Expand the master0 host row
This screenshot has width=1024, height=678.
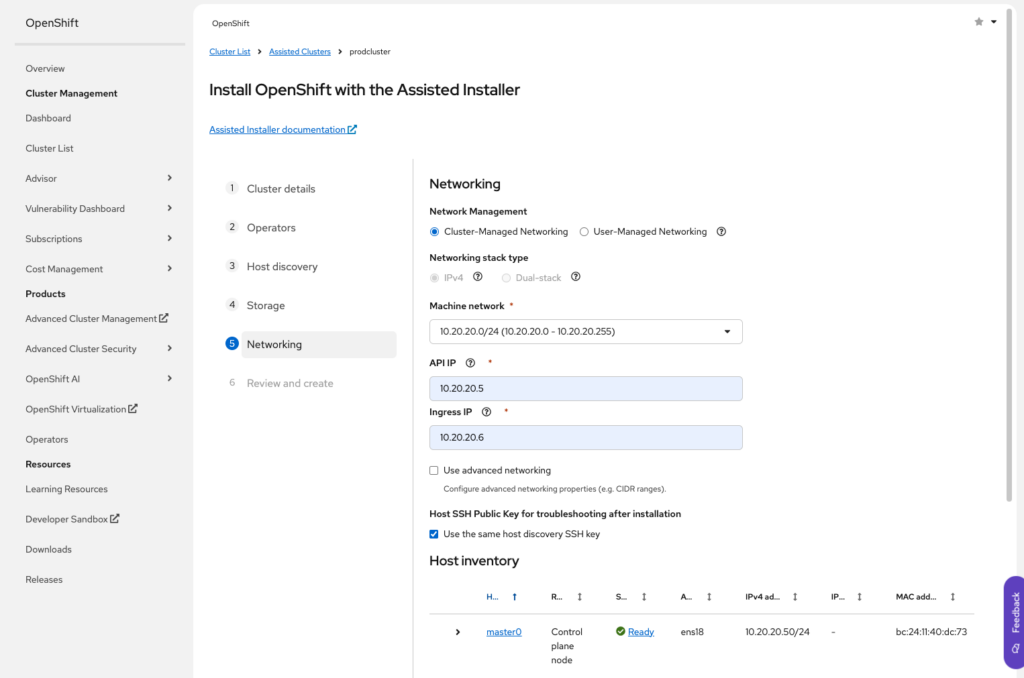[x=458, y=632]
